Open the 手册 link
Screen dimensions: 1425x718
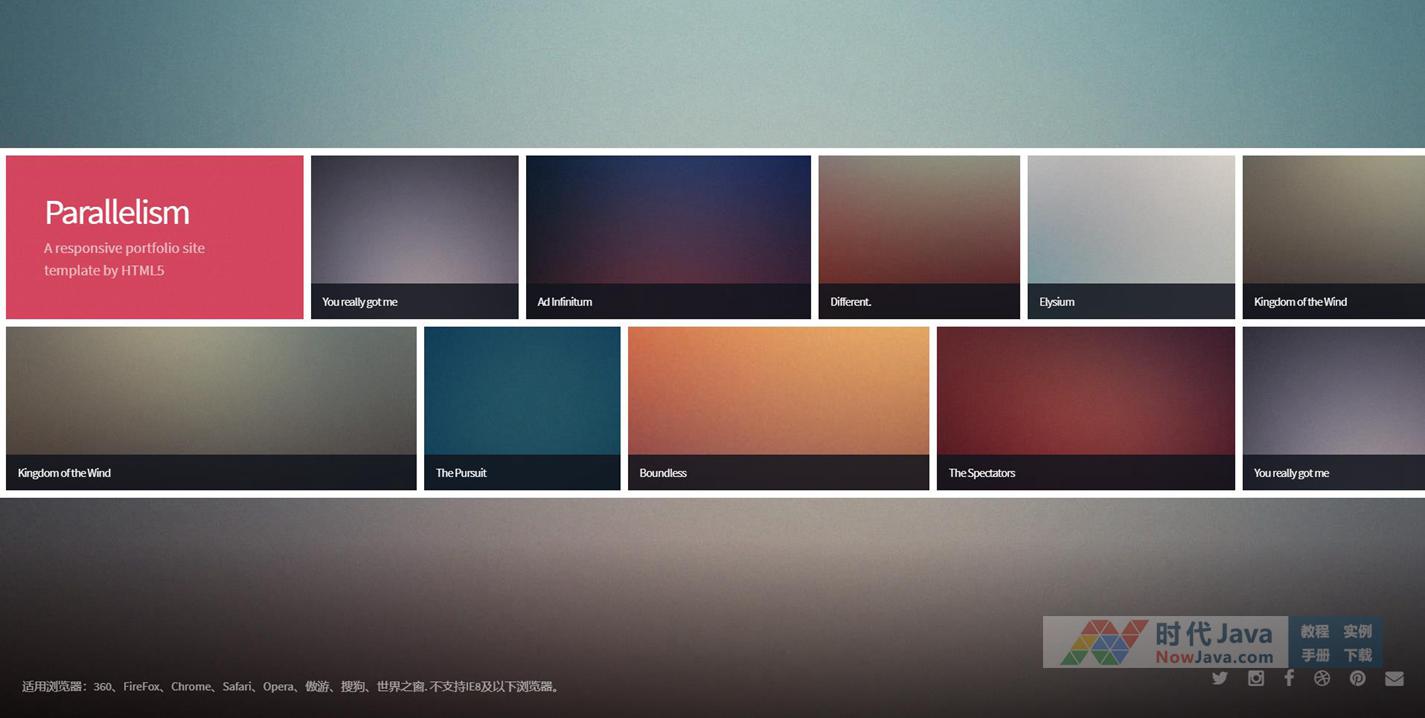click(x=1314, y=655)
